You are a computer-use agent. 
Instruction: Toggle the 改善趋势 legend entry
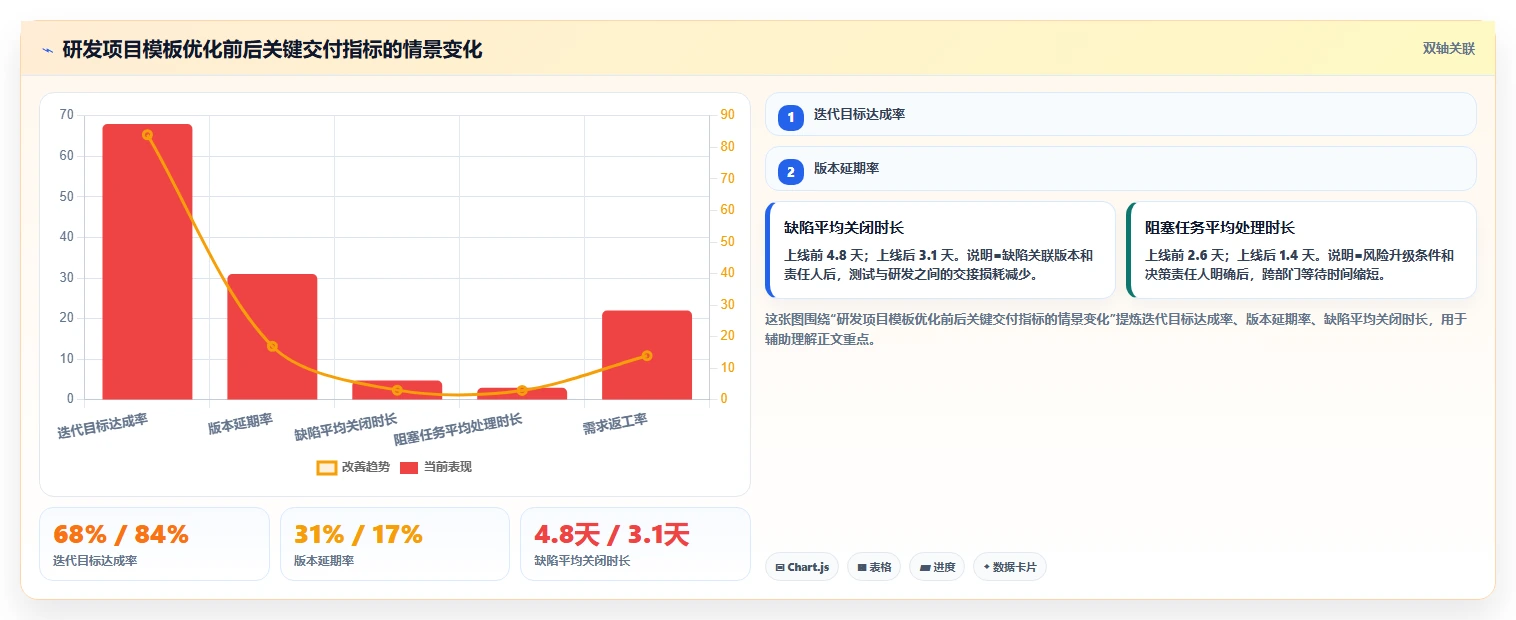pos(355,467)
